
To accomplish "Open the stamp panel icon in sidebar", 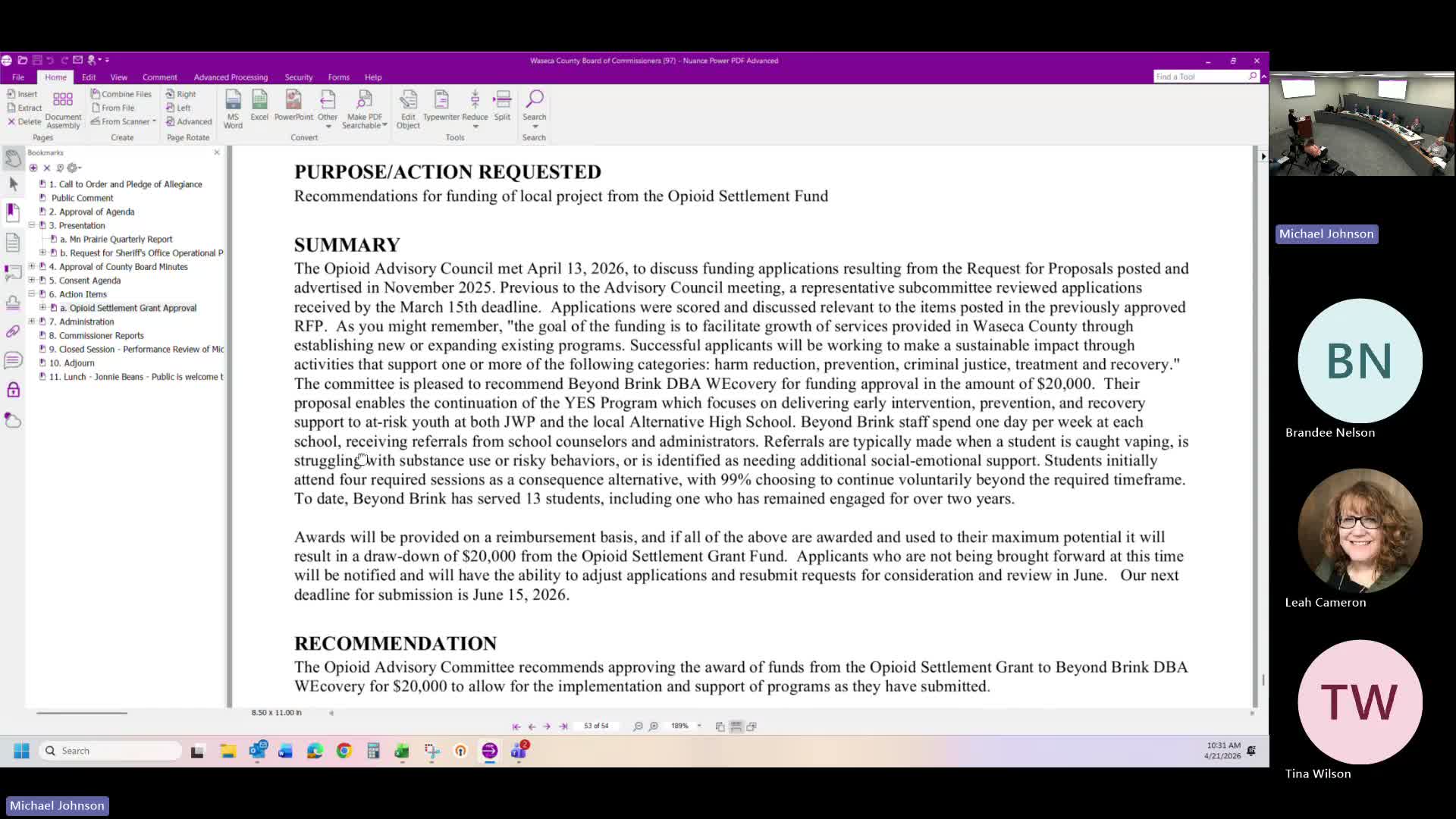I will (13, 303).
